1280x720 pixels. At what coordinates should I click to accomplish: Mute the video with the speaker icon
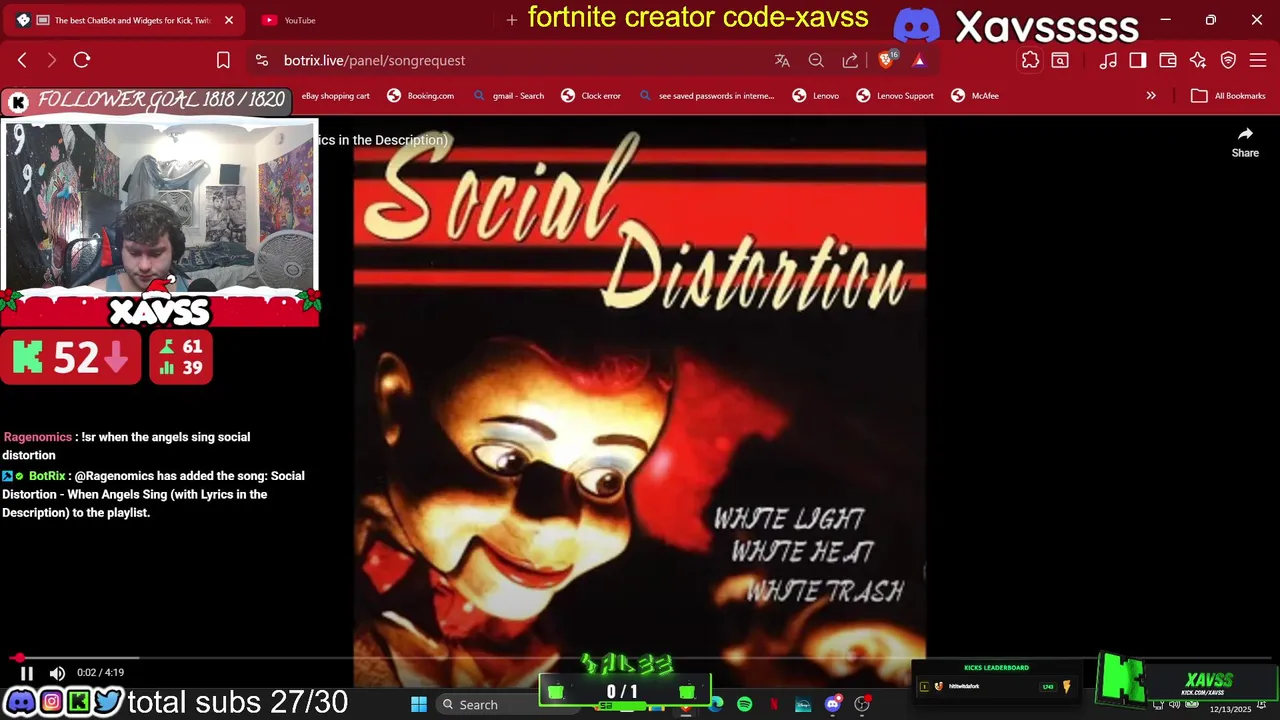point(57,674)
